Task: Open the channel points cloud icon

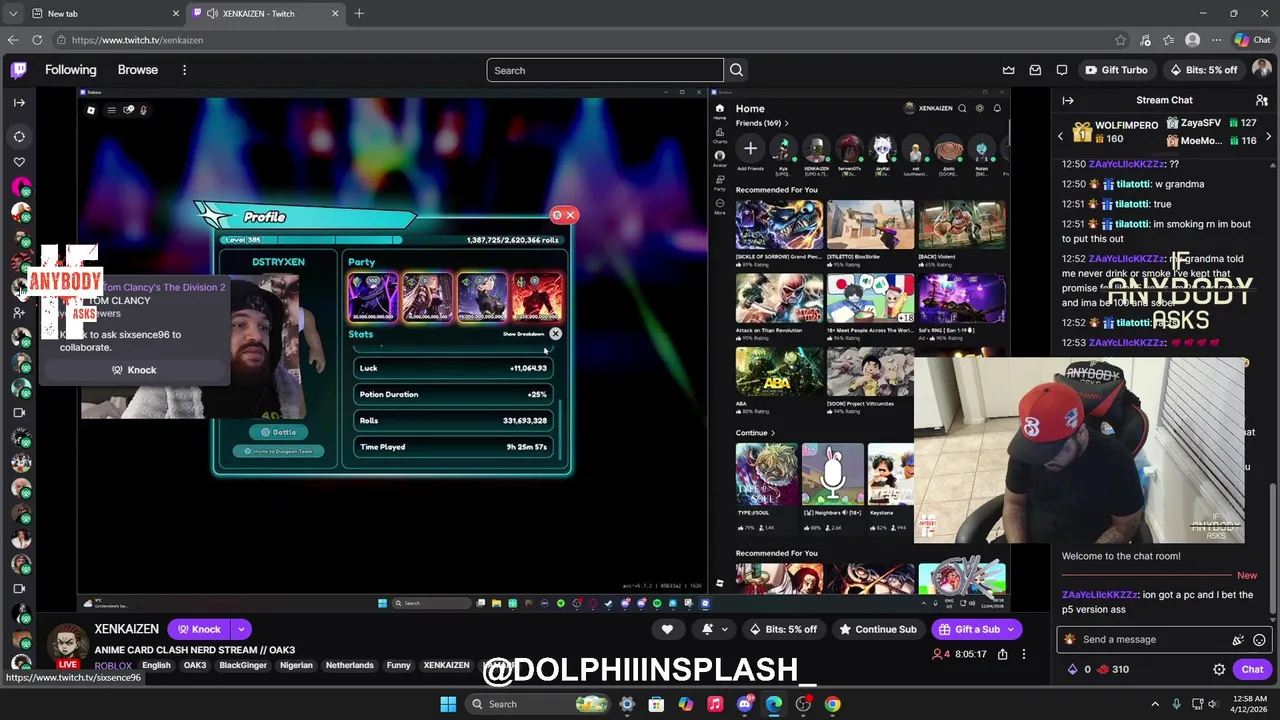Action: 1103,670
